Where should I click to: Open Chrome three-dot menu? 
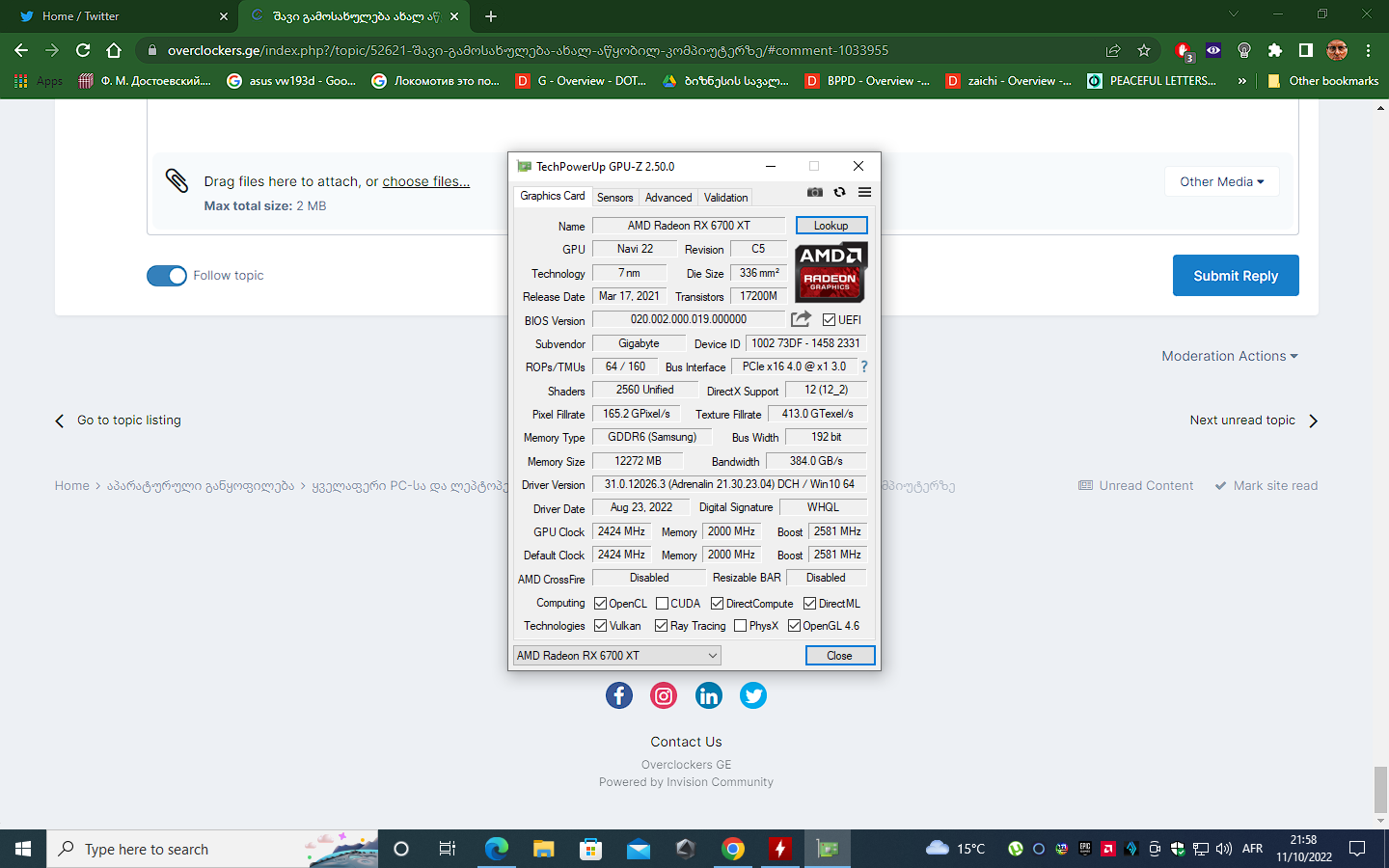[1368, 50]
